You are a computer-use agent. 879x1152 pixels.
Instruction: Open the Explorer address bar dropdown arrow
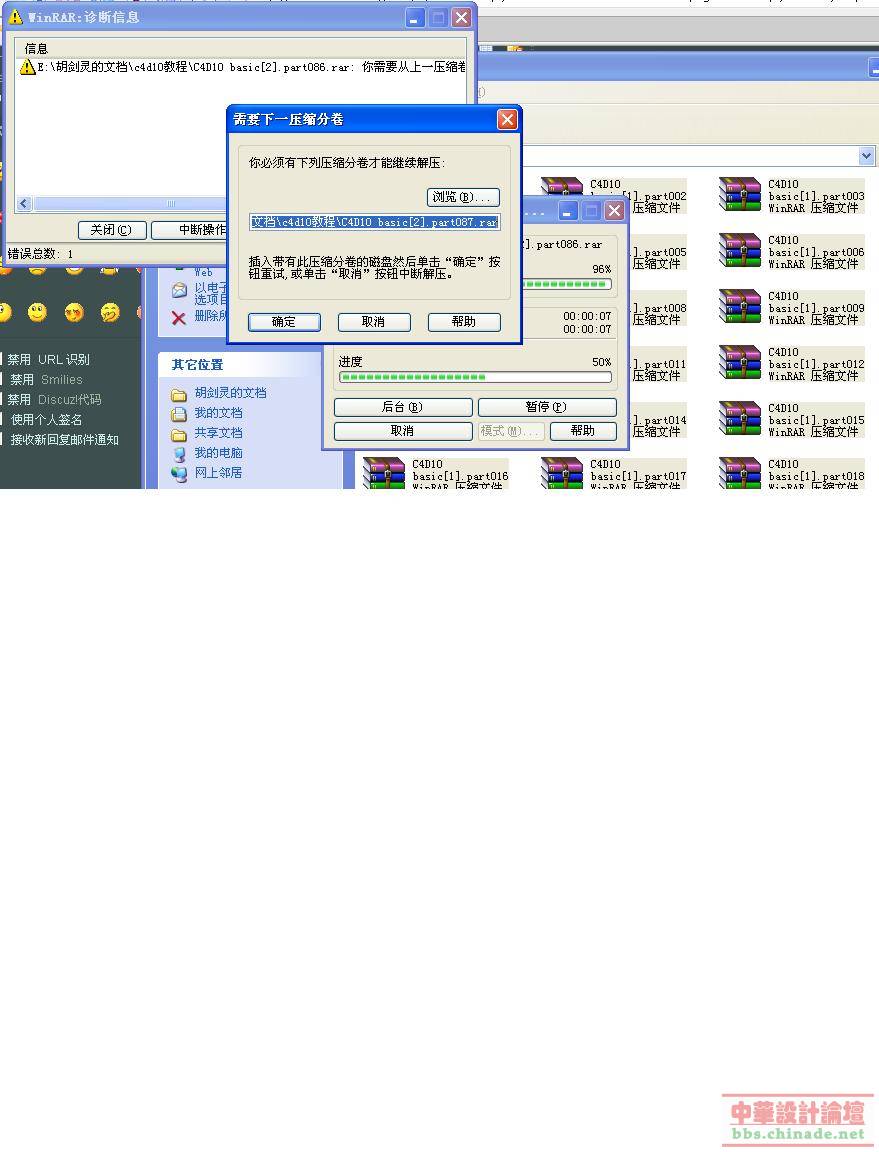[867, 156]
